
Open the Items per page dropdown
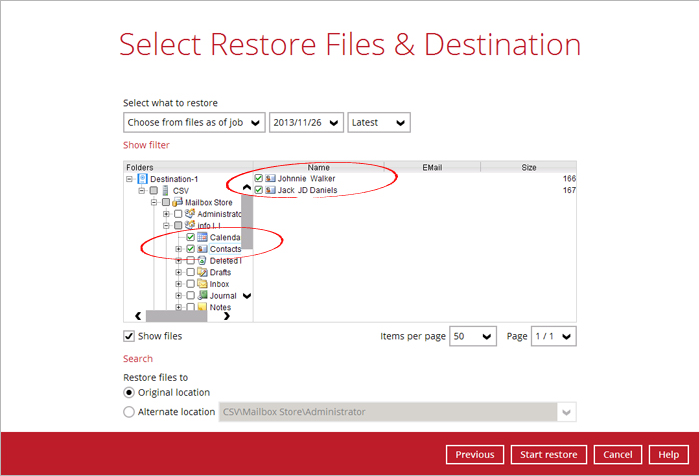473,336
